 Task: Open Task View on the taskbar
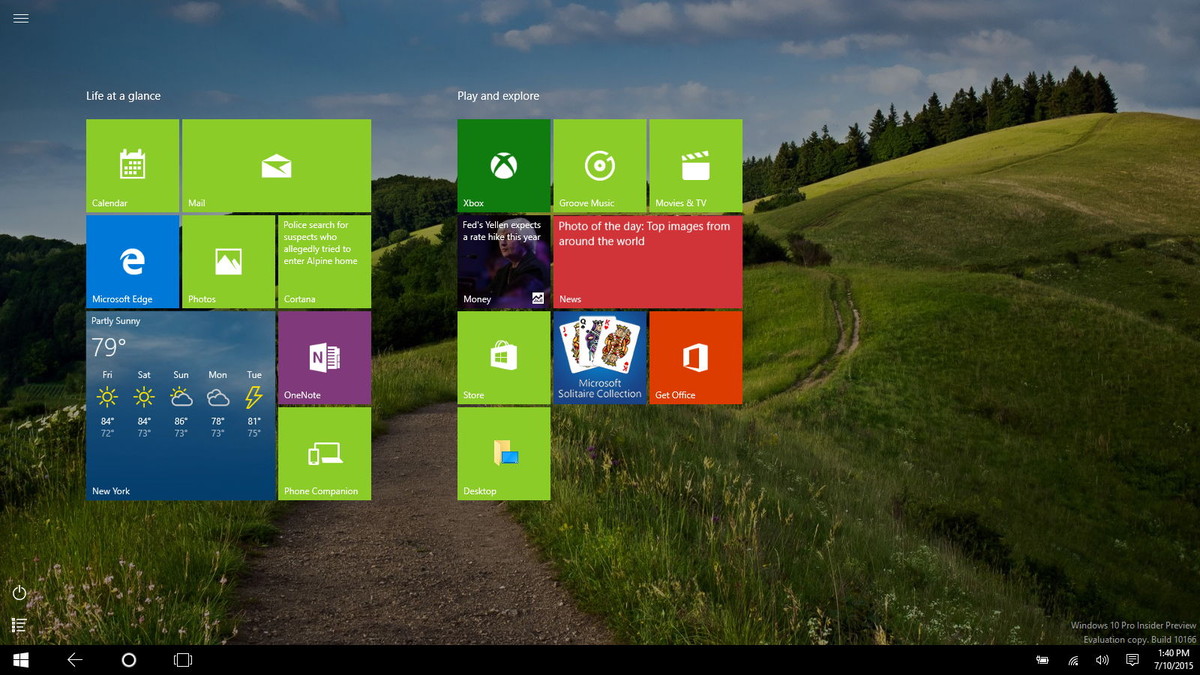(x=183, y=660)
